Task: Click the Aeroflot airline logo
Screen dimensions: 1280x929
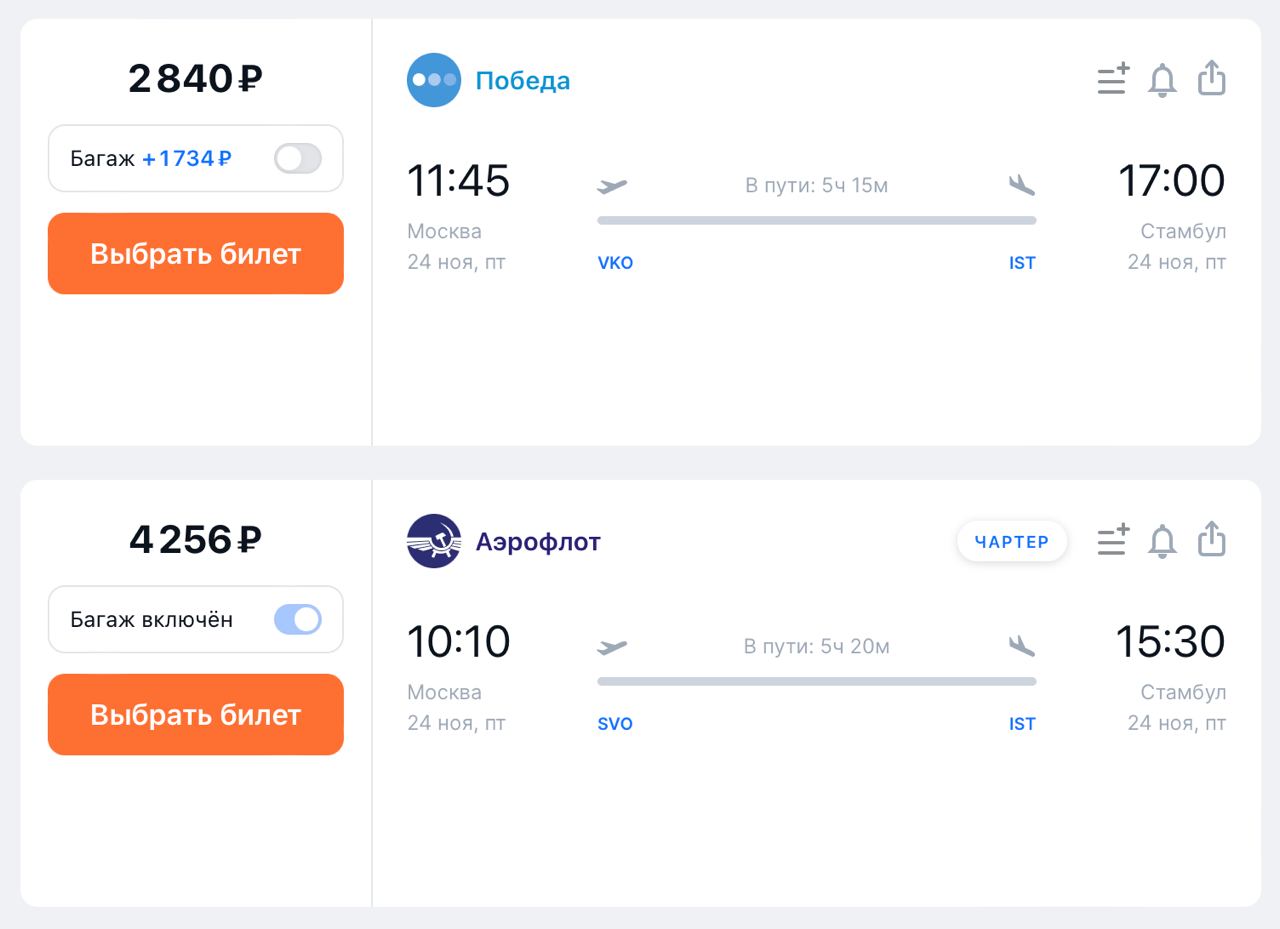Action: [x=434, y=541]
